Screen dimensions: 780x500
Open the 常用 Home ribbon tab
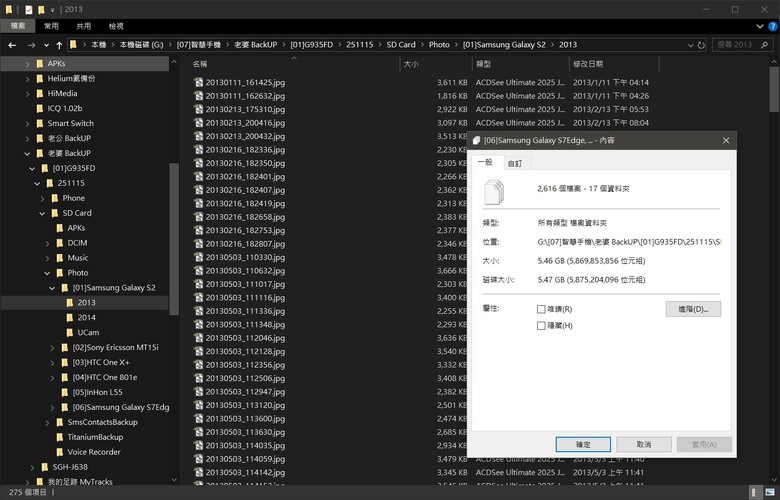[x=51, y=26]
